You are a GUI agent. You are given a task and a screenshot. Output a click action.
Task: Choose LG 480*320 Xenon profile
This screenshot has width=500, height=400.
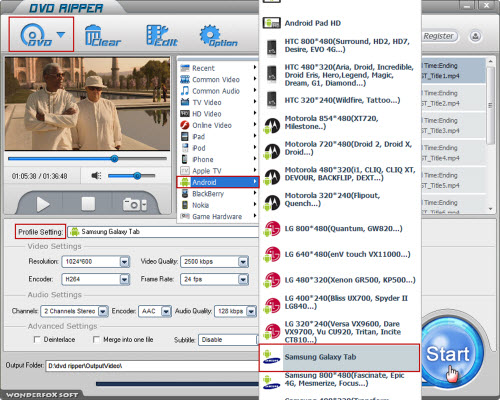click(339, 280)
